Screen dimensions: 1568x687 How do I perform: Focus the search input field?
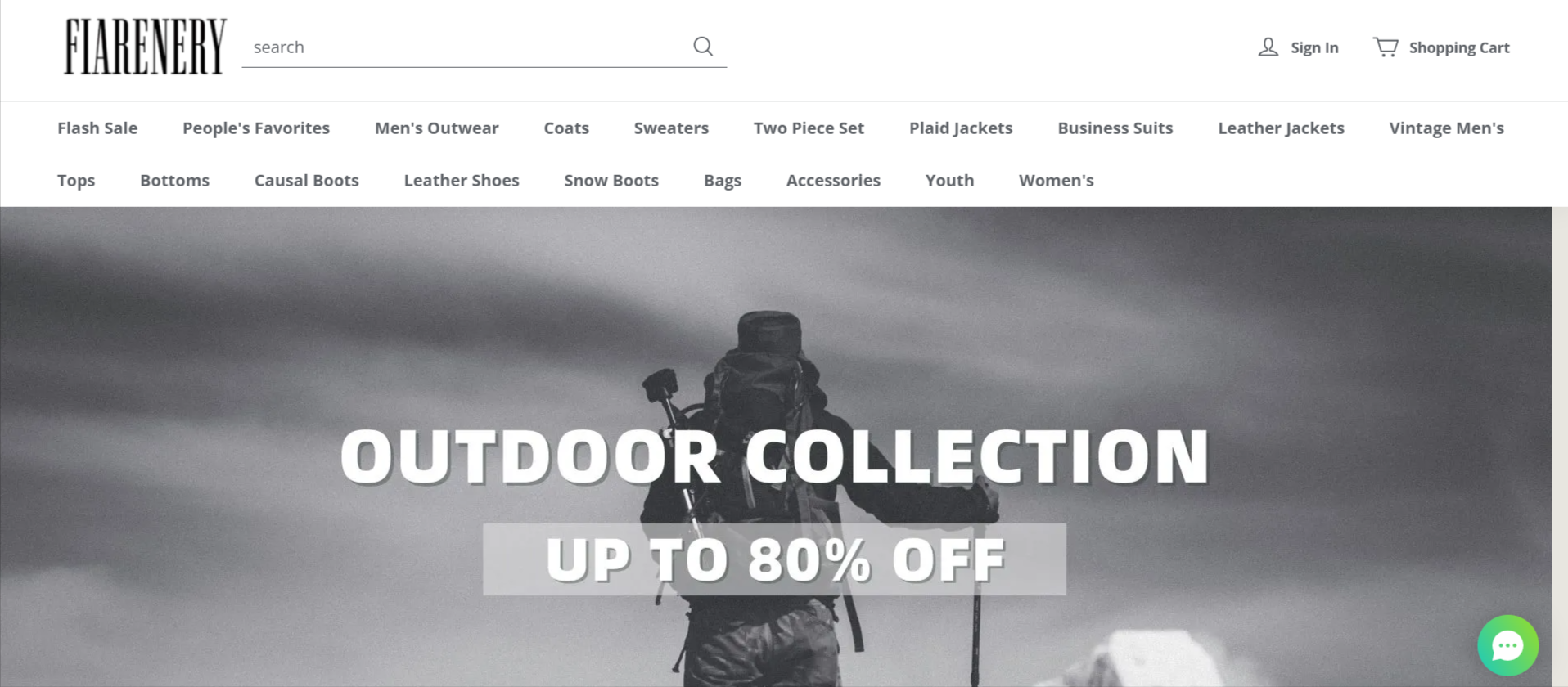[x=466, y=47]
